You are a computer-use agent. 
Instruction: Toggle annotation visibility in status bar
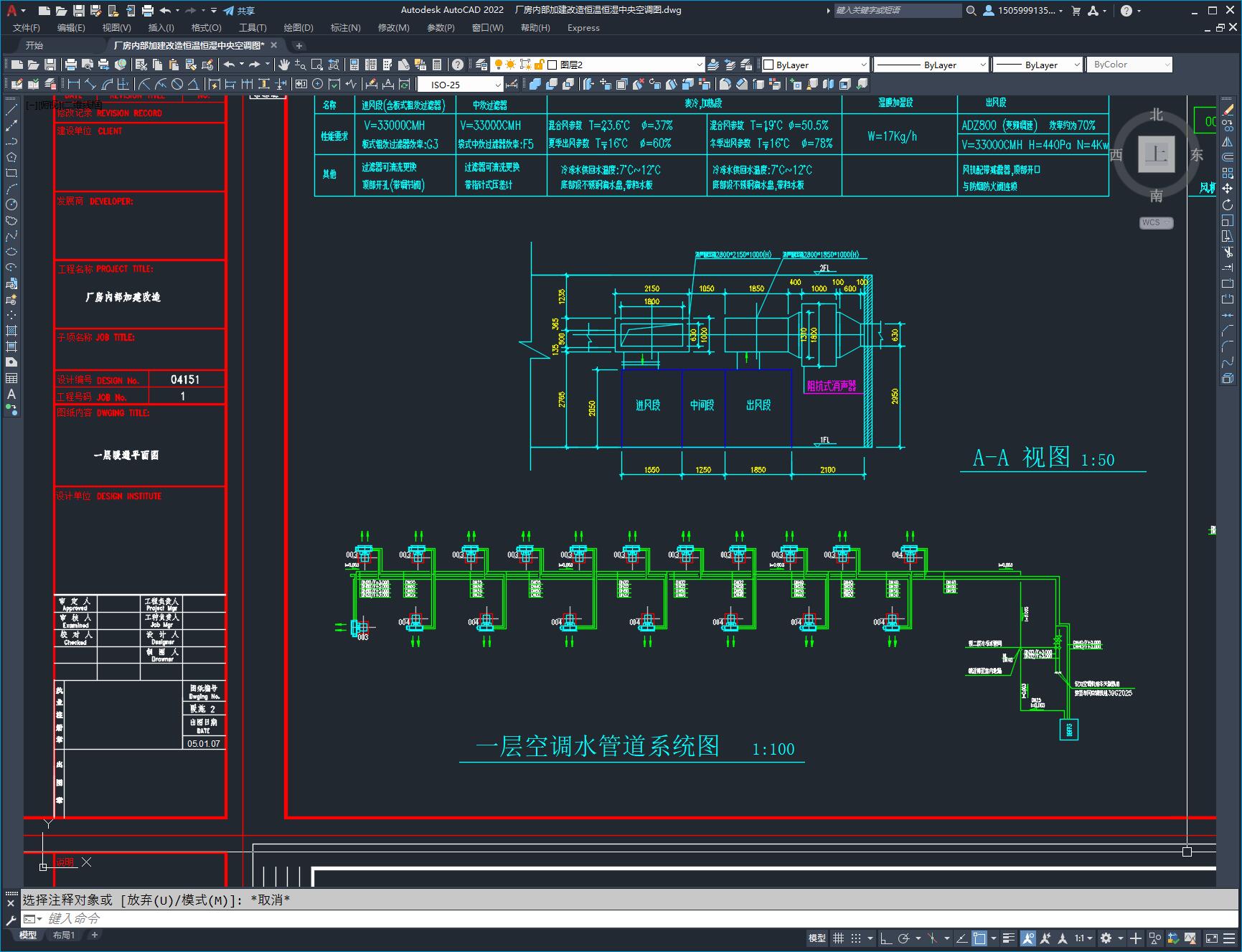pos(1028,938)
